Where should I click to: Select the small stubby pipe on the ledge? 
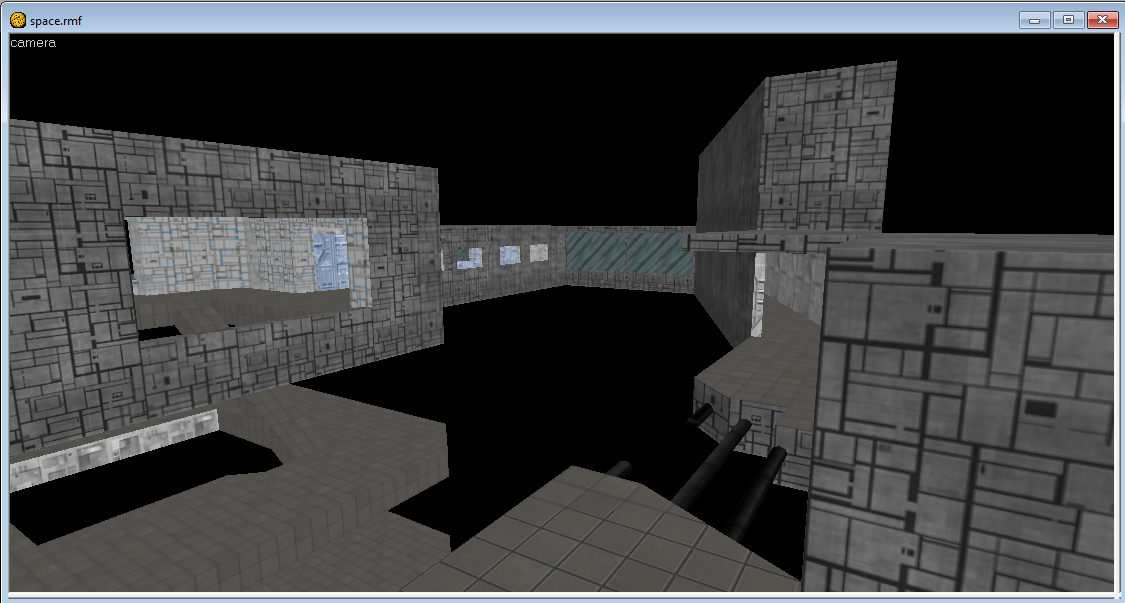click(x=702, y=415)
